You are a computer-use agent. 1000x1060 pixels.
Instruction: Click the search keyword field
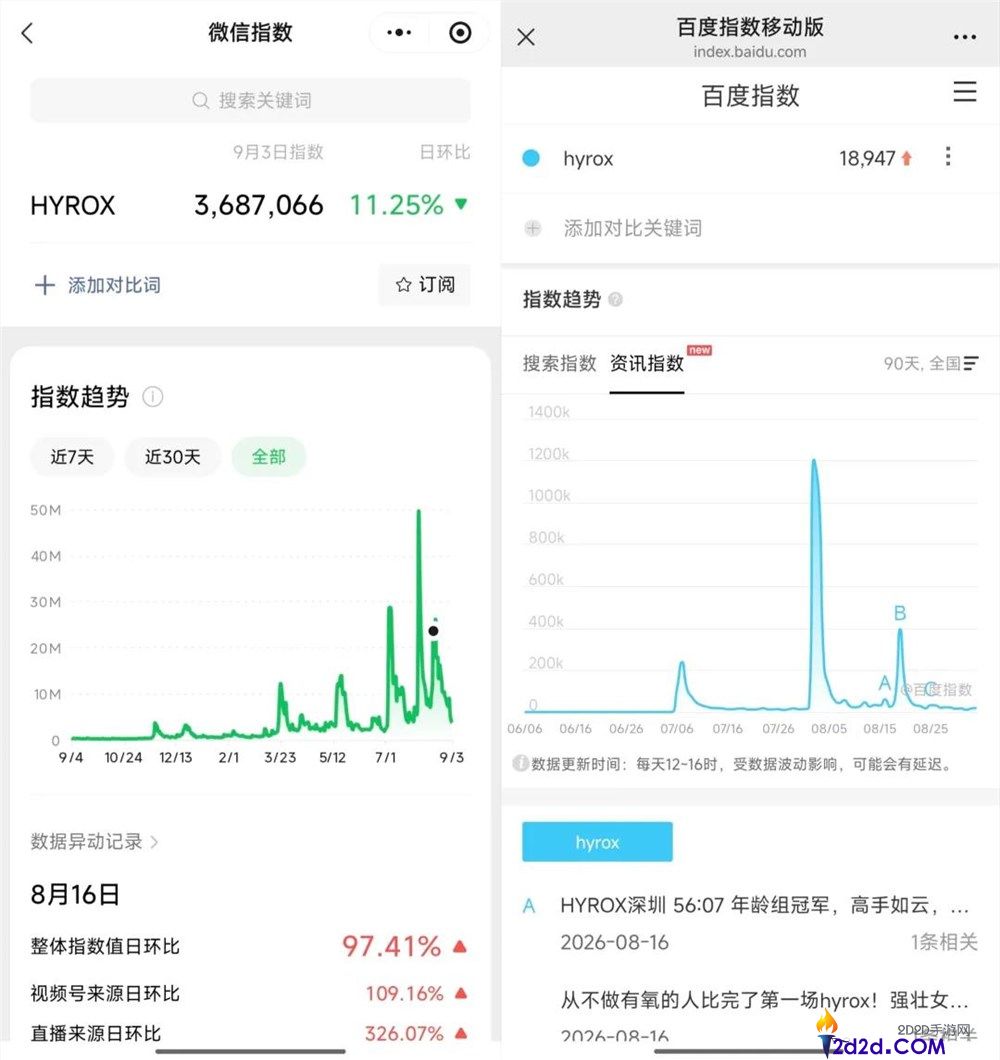pos(250,101)
